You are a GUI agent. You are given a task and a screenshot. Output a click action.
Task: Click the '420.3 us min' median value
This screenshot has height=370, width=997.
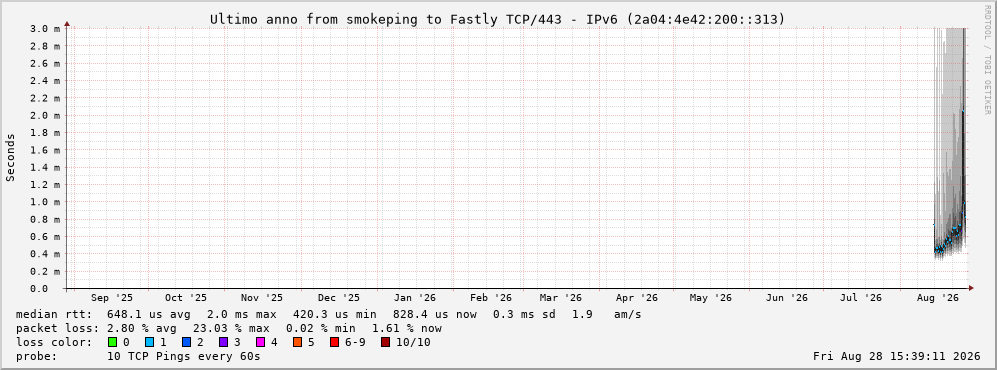334,315
